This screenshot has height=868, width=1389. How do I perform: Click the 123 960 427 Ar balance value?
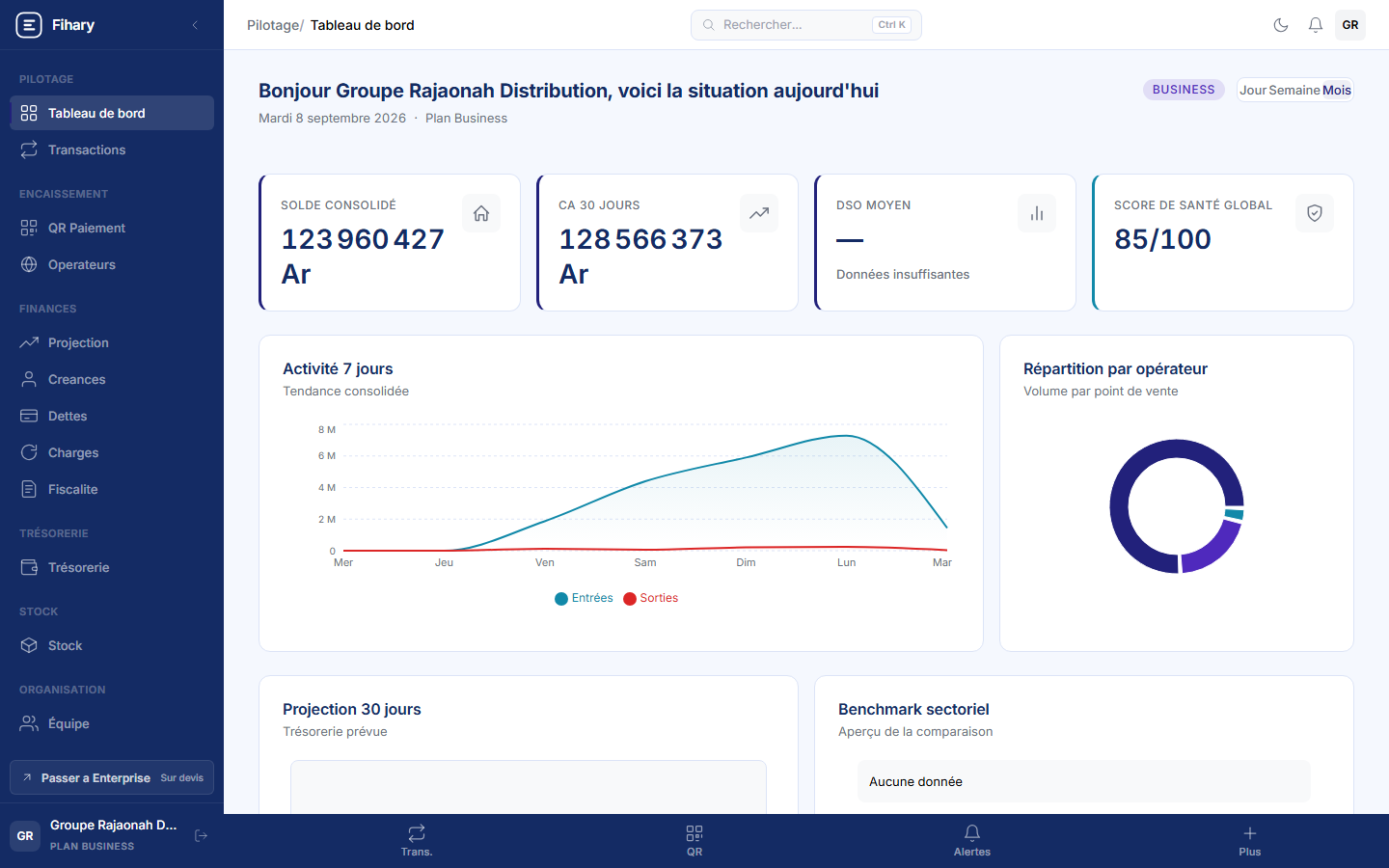363,257
